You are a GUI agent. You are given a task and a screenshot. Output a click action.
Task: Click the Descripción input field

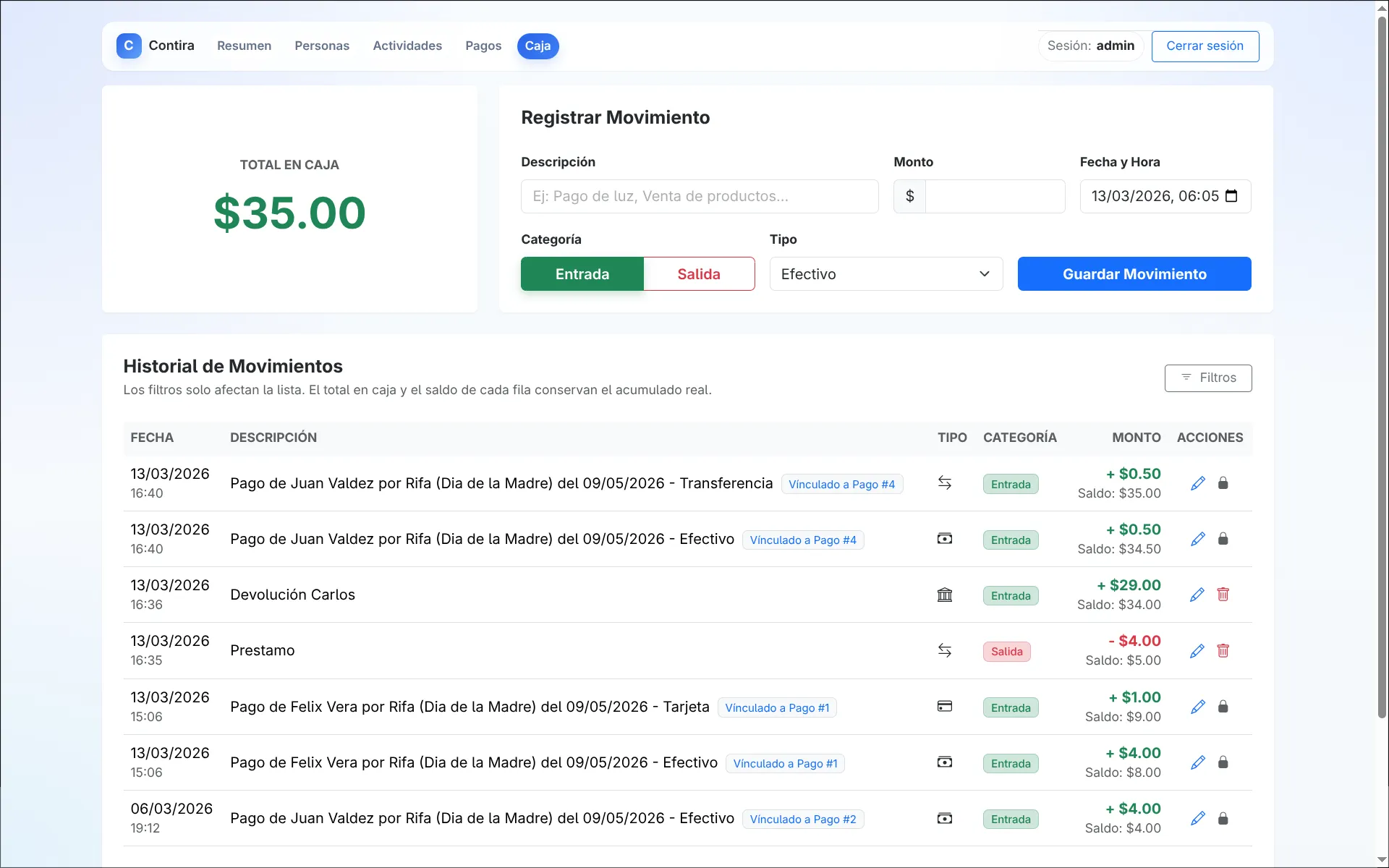[x=699, y=196]
